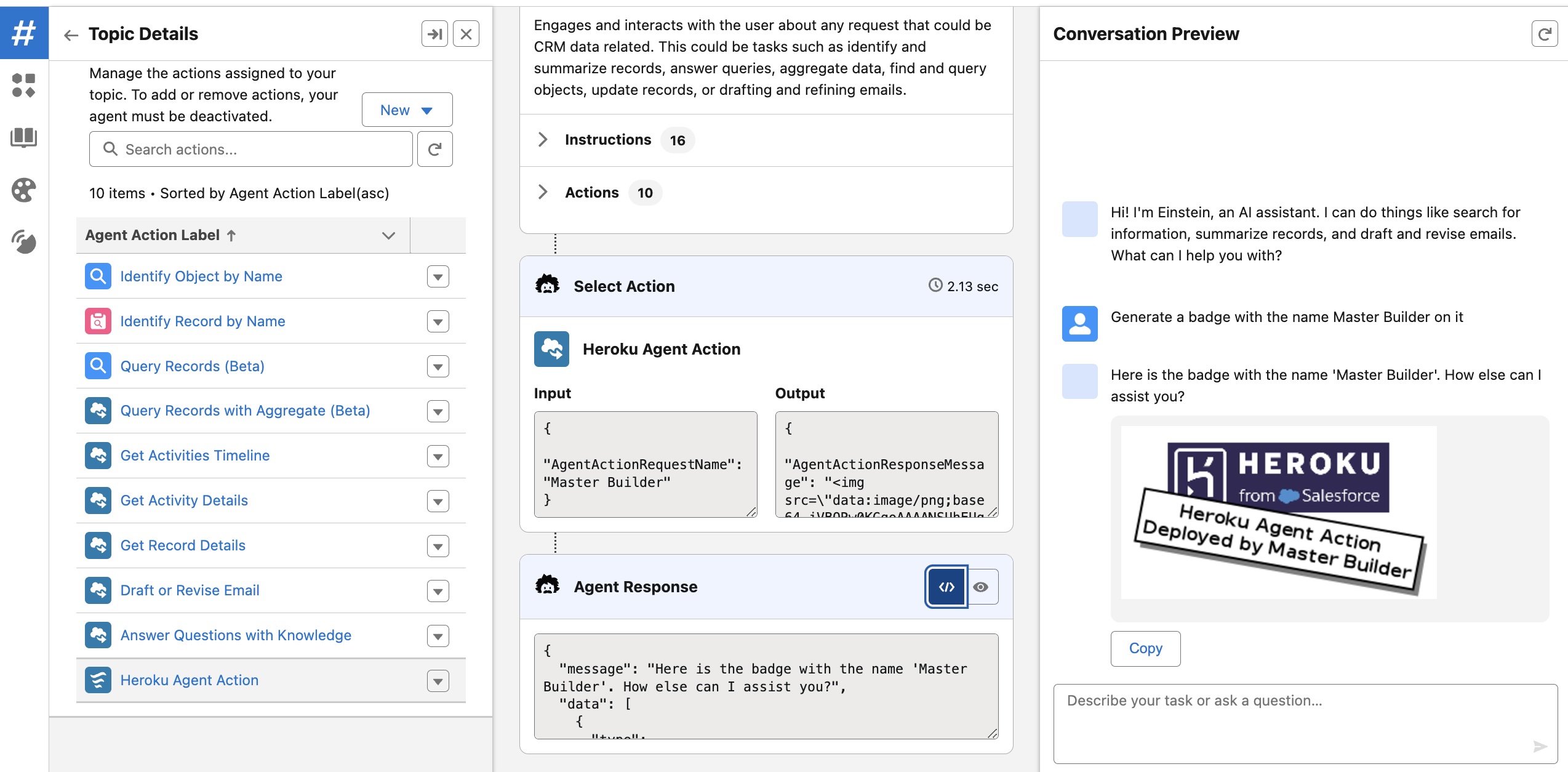
Task: Open row menu for Identify Object by Name
Action: coord(438,276)
